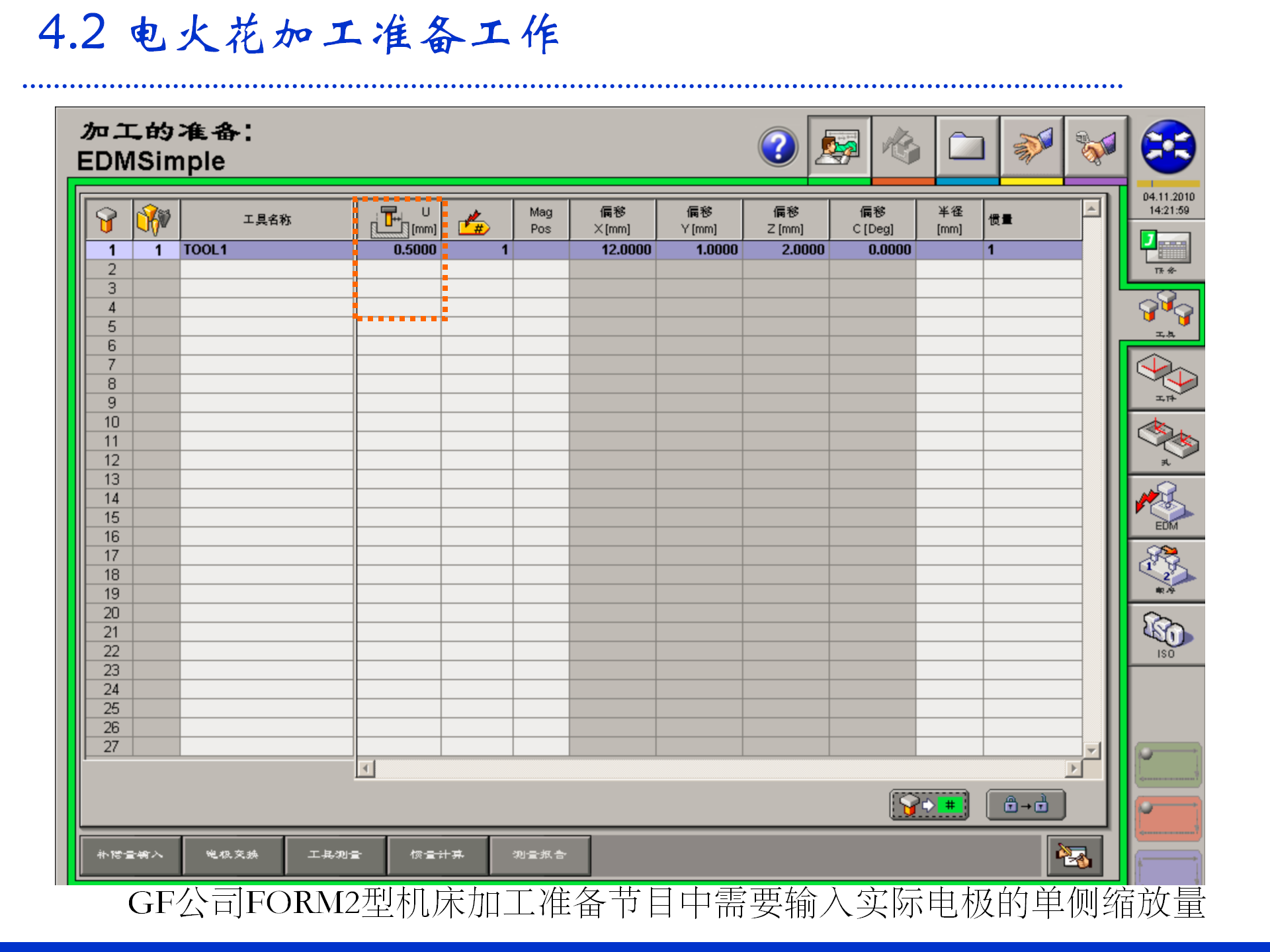Click the green status indicator panel
This screenshot has width=1270, height=952.
tap(1168, 764)
